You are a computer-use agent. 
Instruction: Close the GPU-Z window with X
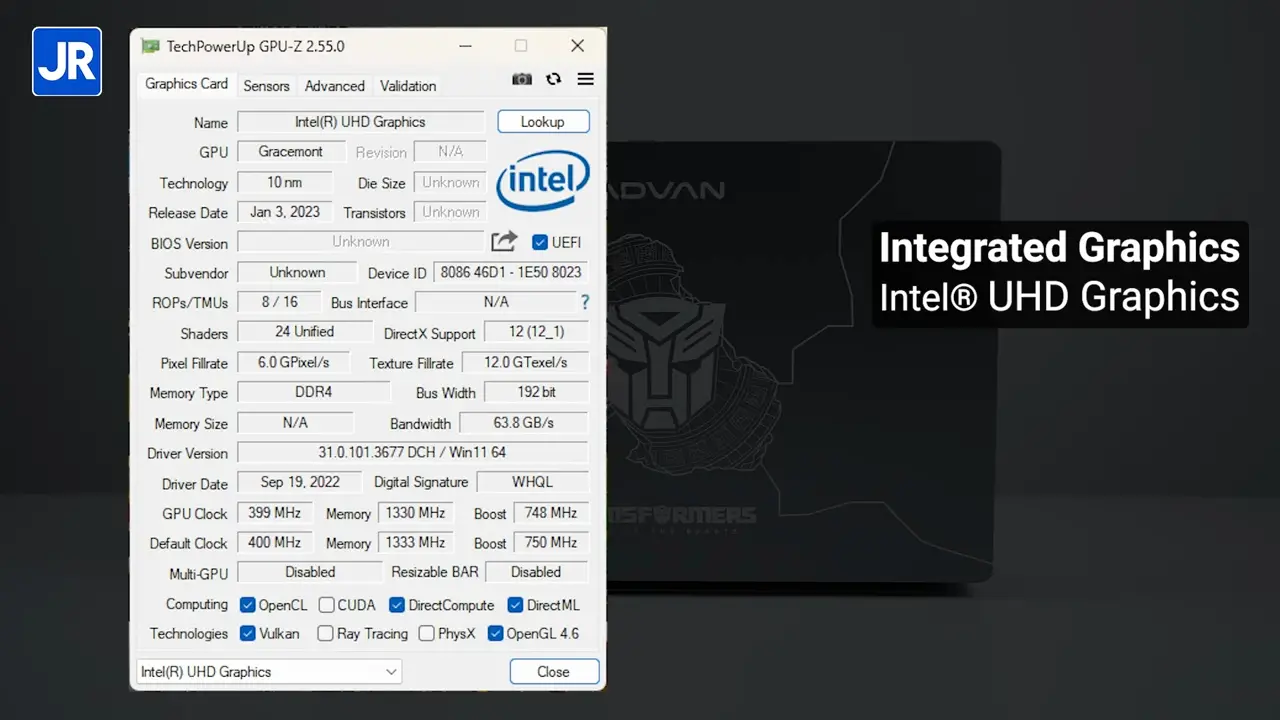[x=577, y=46]
